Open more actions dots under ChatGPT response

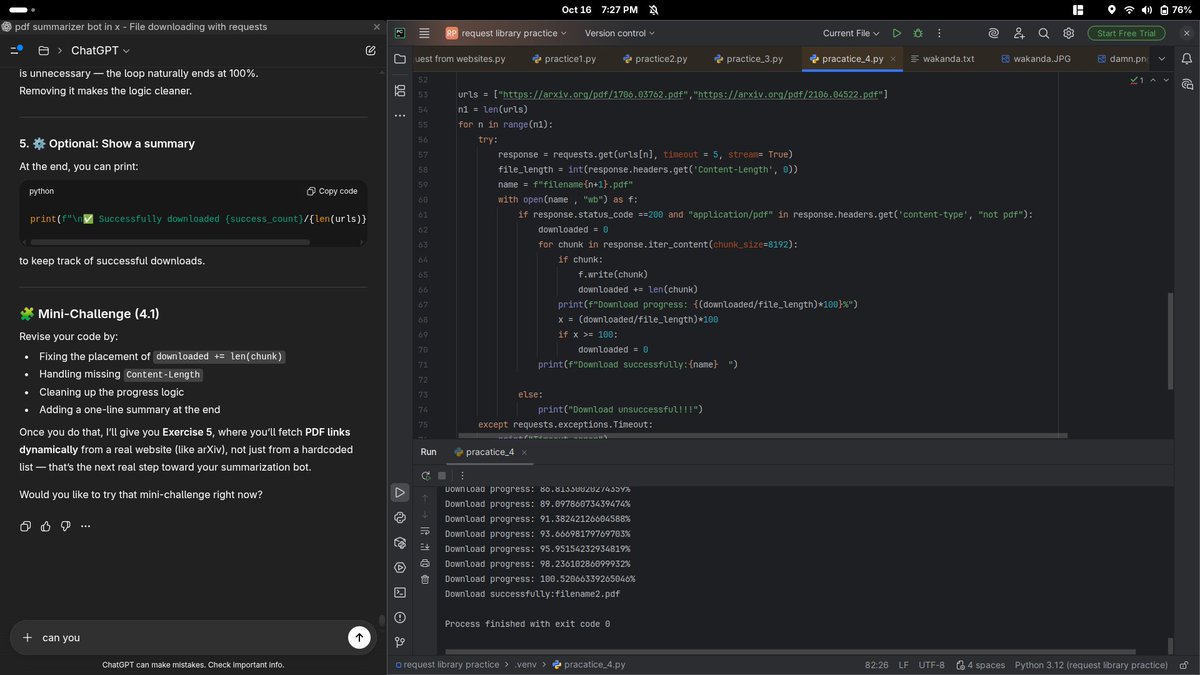86,526
